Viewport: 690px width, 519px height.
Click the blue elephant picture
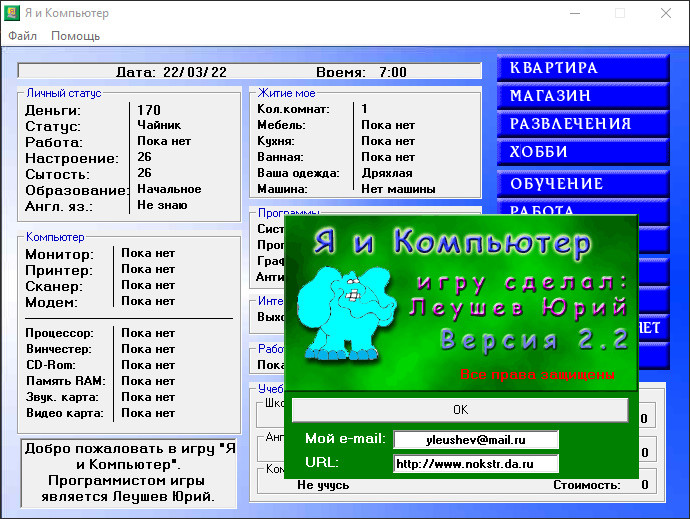coord(346,313)
